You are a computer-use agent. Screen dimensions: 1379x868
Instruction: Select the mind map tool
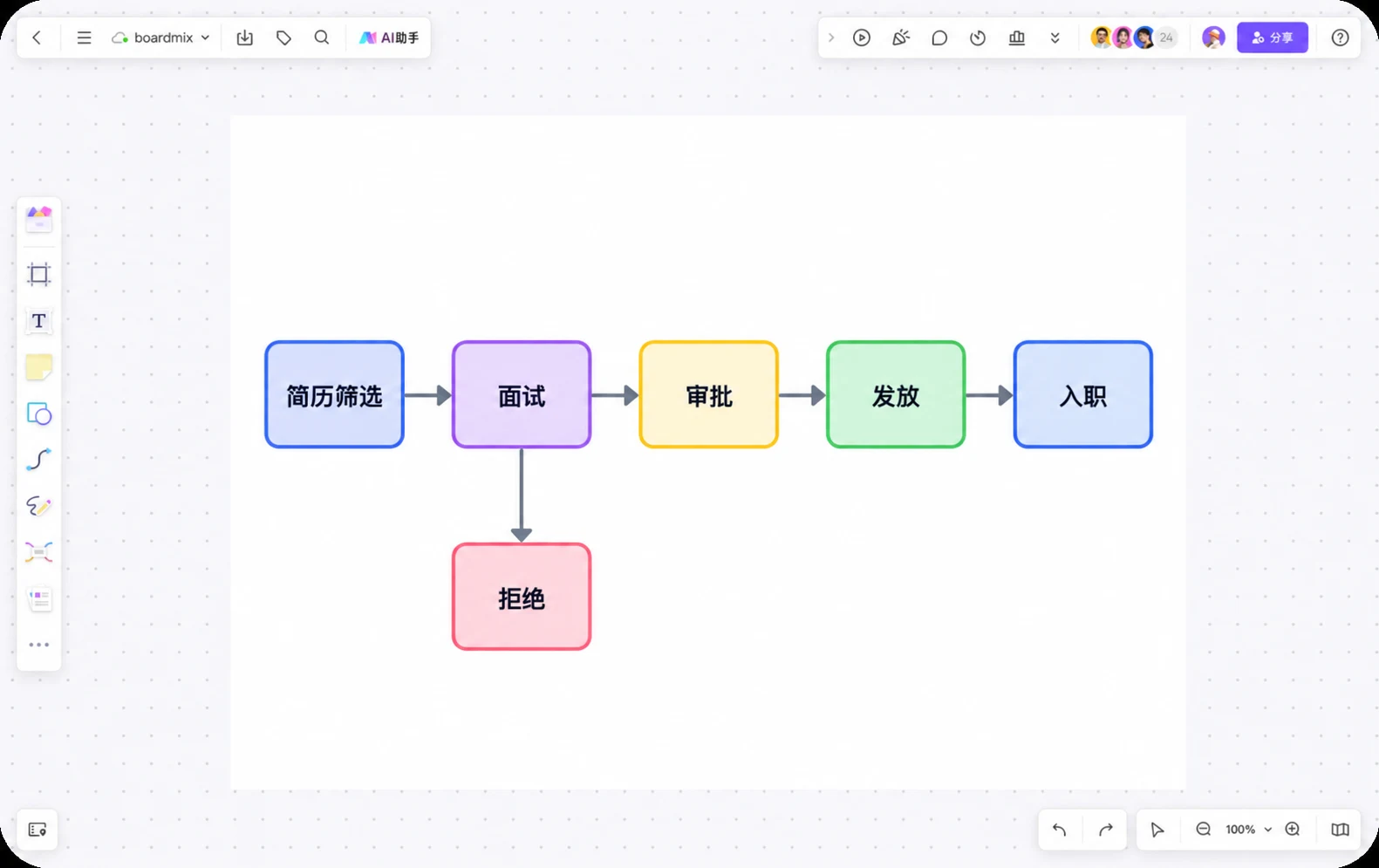click(39, 552)
